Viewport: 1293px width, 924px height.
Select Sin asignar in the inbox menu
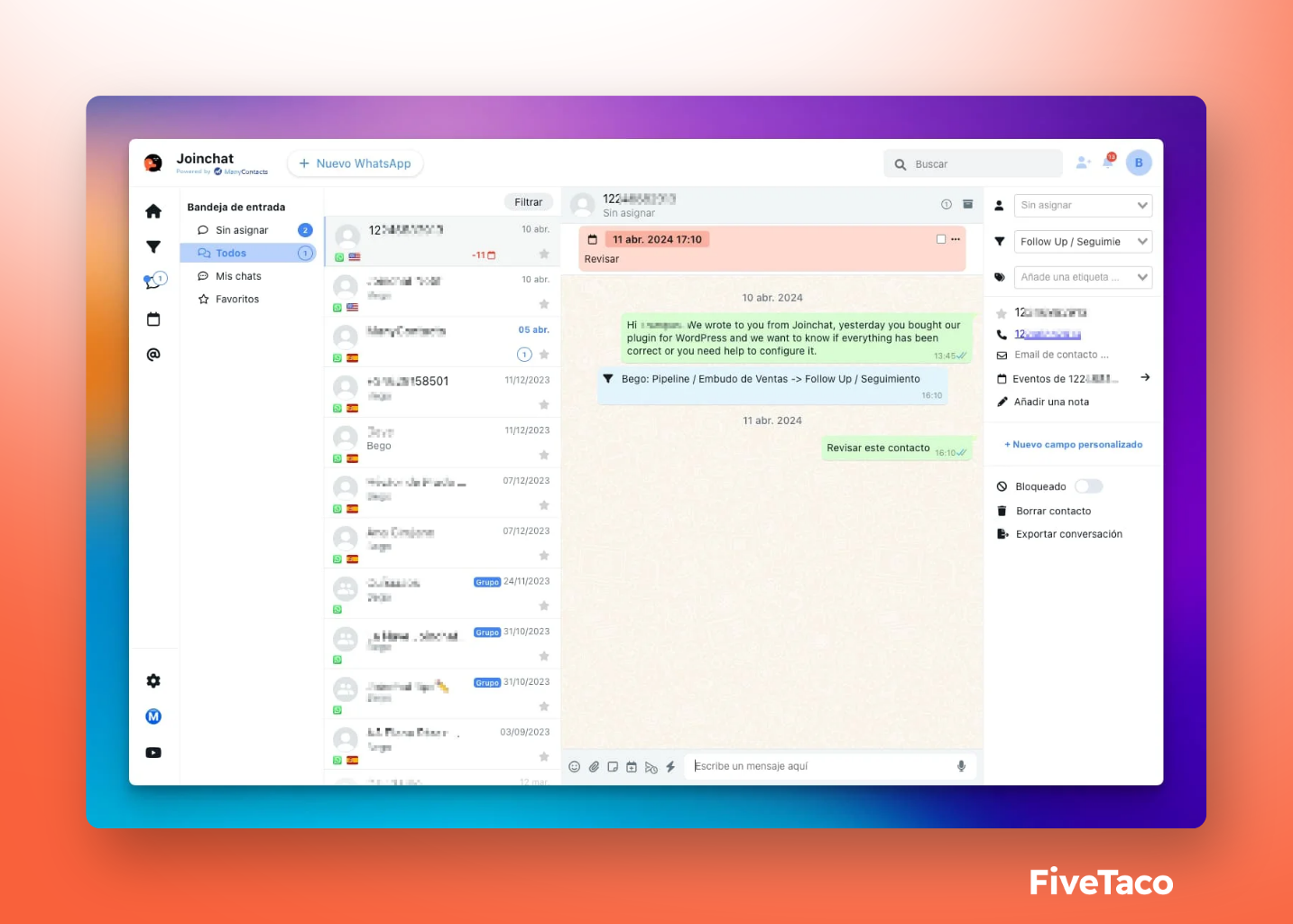(x=248, y=230)
